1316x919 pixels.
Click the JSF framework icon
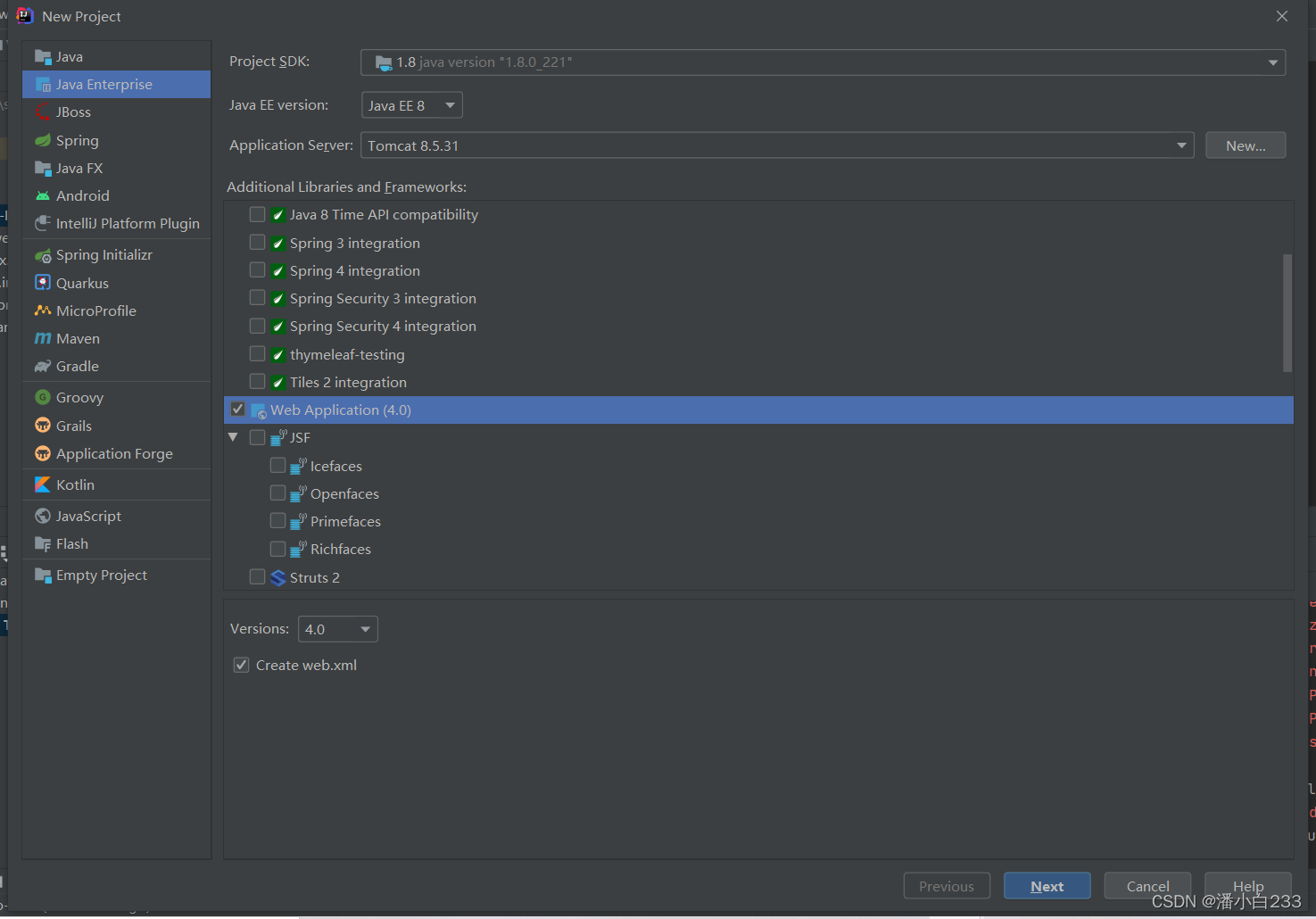coord(278,437)
